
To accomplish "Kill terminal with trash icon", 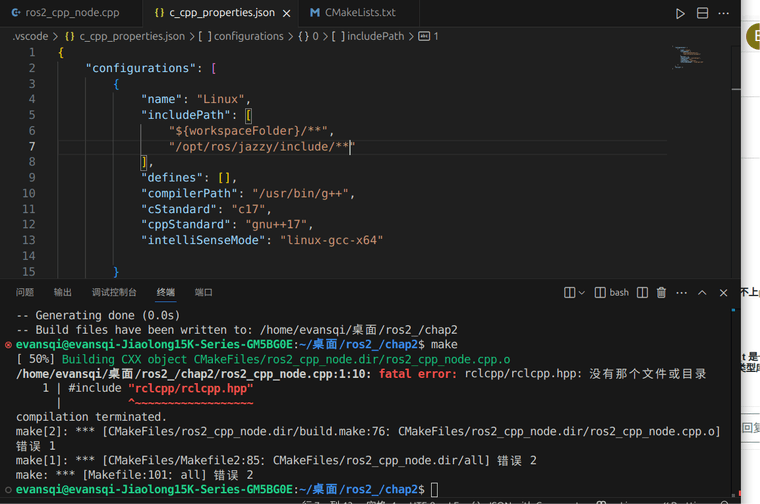I will 661,293.
